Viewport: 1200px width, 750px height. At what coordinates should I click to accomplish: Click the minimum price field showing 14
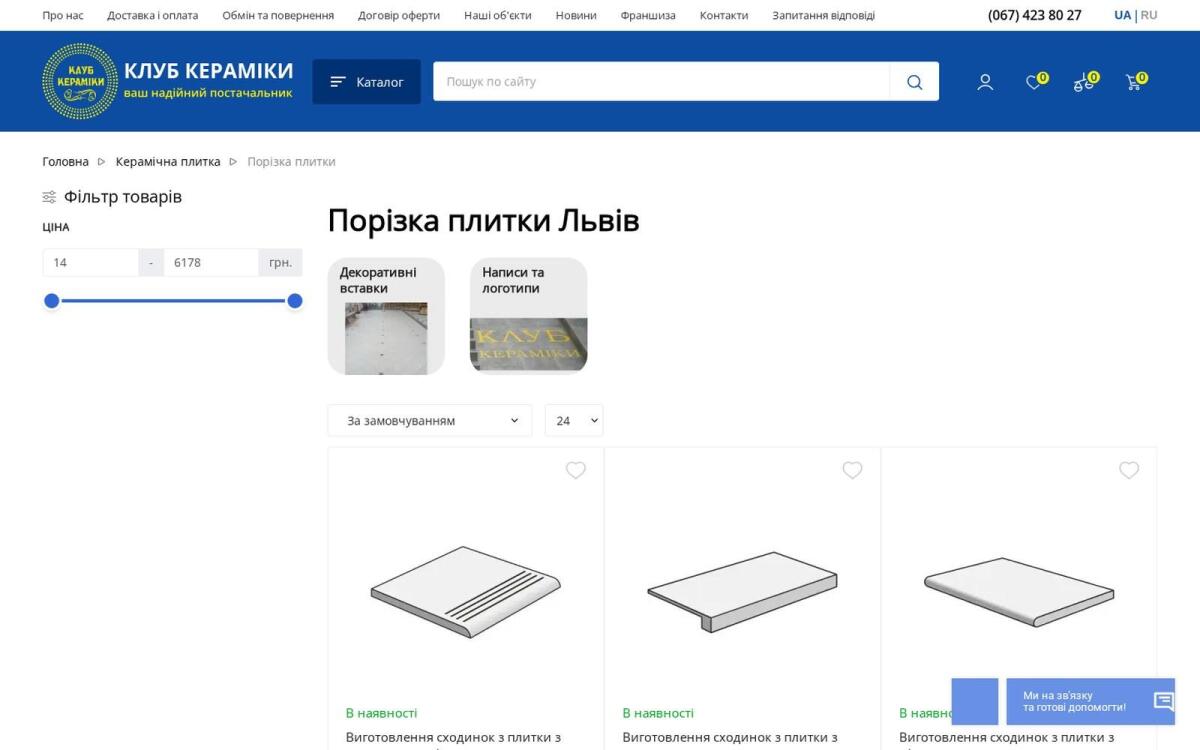(90, 262)
